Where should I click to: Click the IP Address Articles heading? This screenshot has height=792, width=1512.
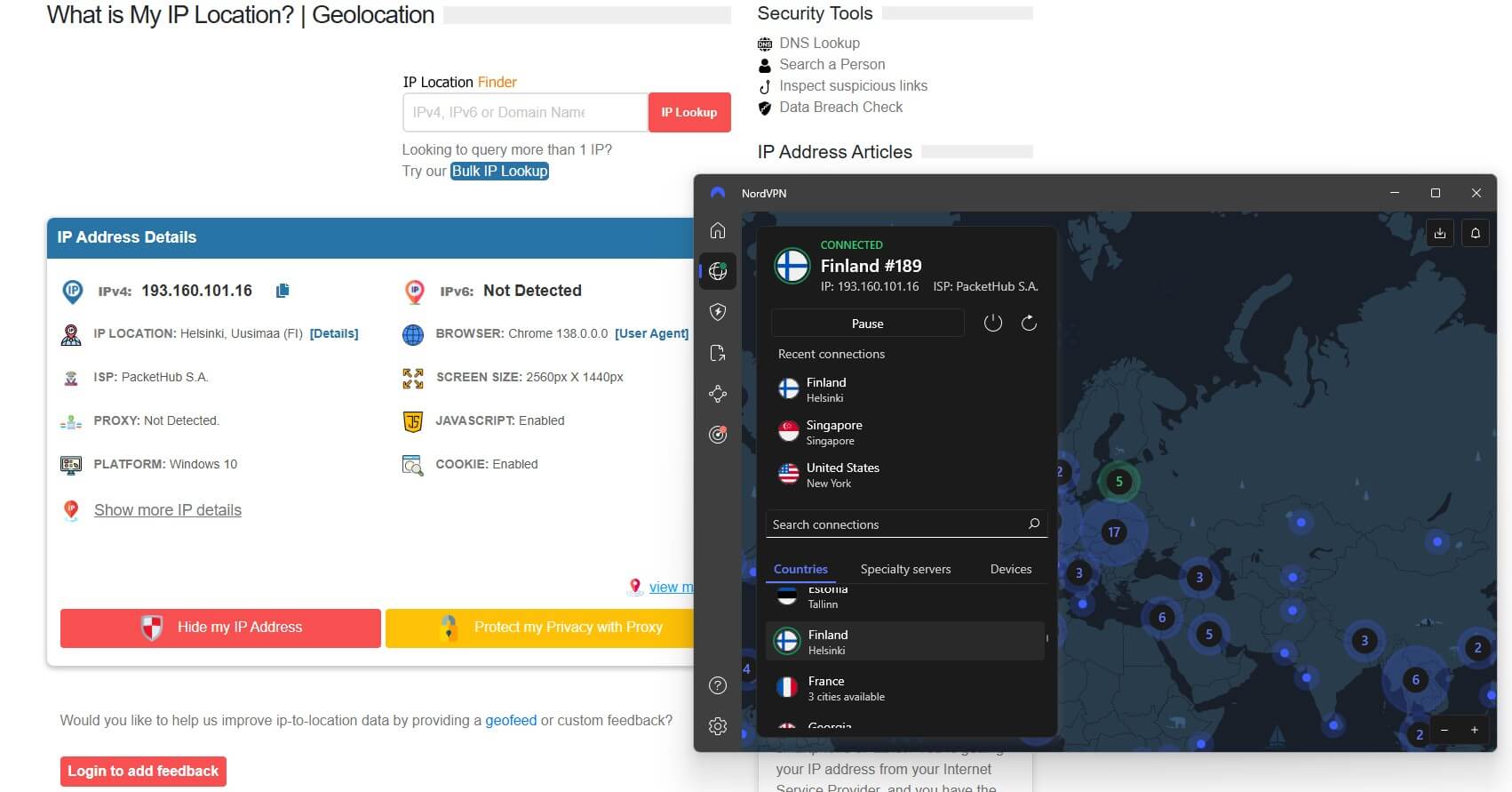(x=834, y=152)
